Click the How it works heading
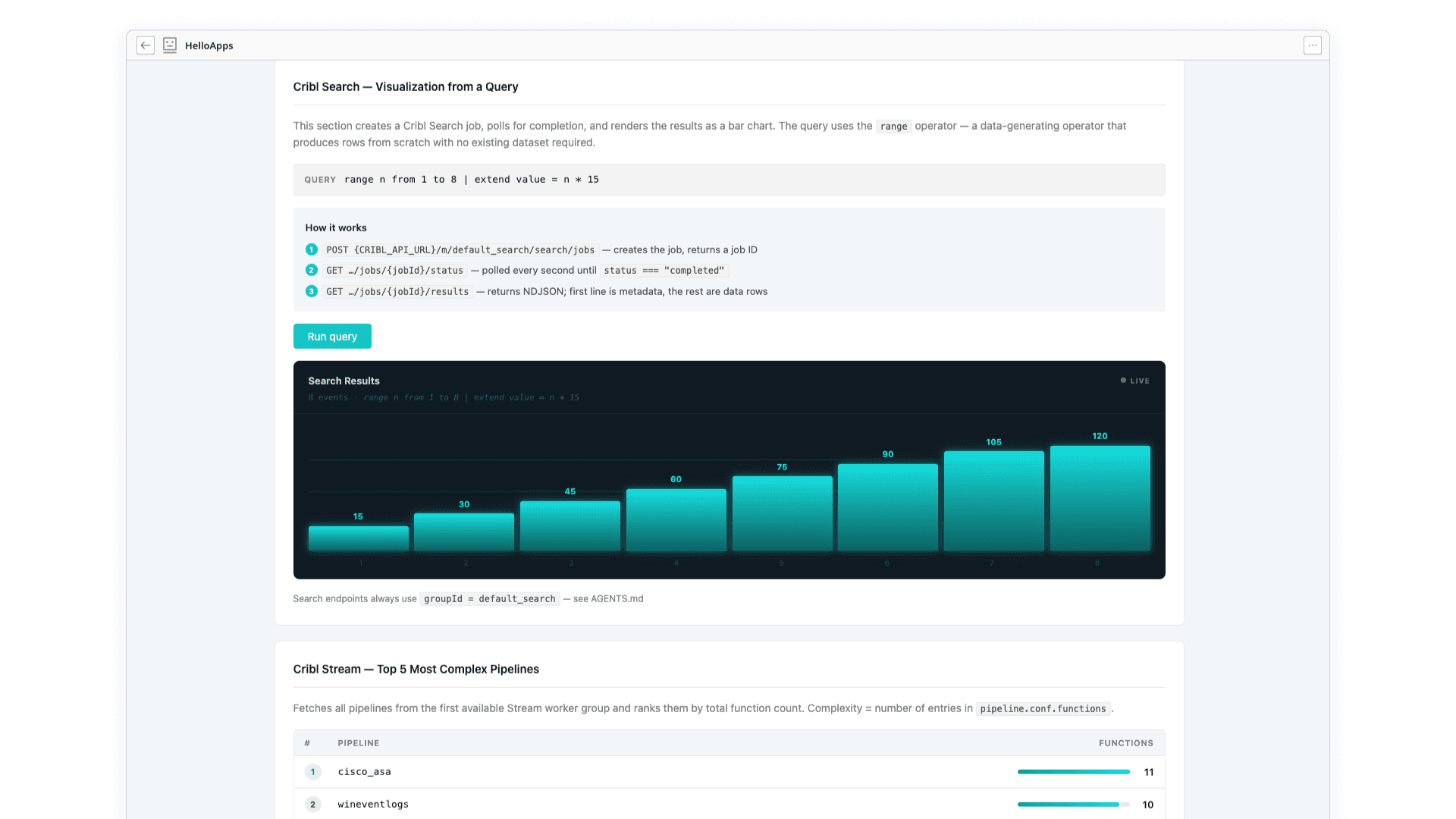The width and height of the screenshot is (1456, 819). tap(336, 227)
